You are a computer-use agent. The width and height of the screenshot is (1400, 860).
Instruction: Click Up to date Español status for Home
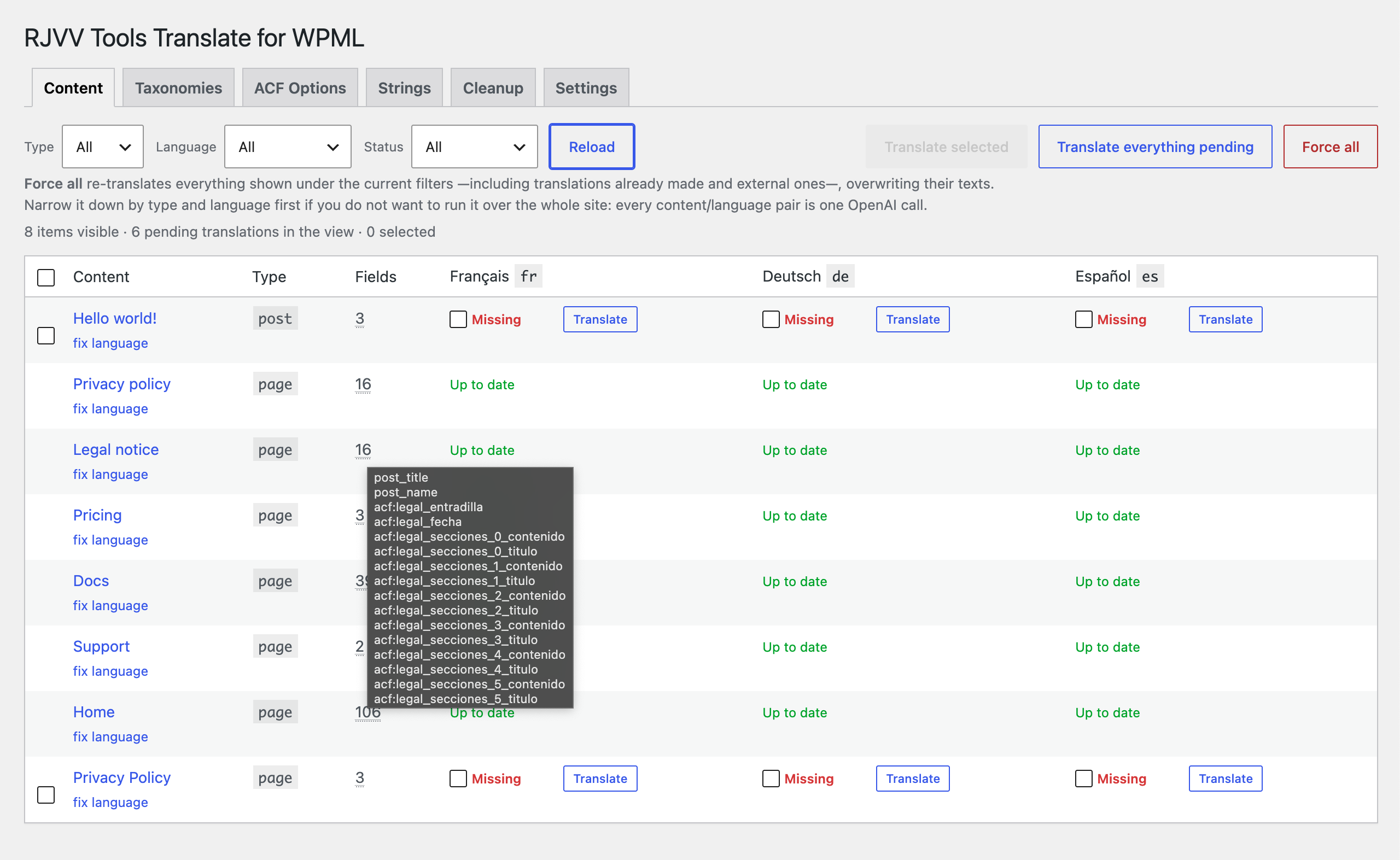pyautogui.click(x=1107, y=713)
